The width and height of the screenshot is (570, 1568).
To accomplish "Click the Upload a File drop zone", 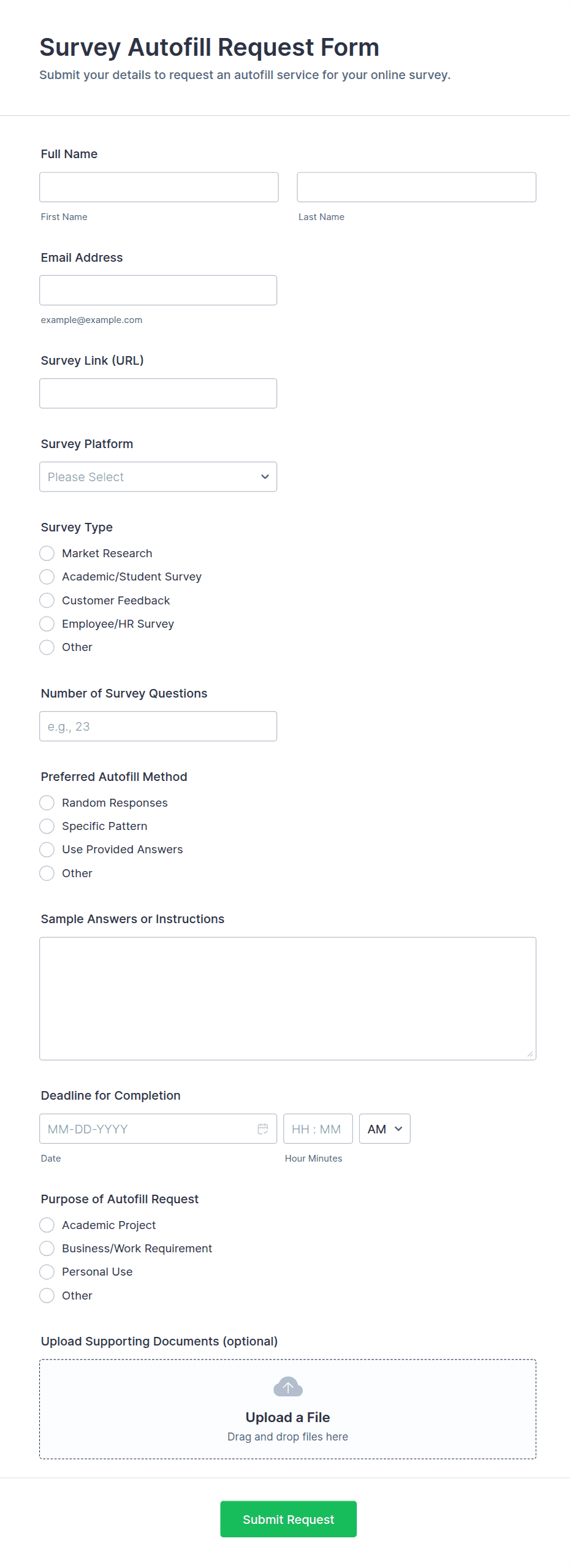I will [x=287, y=1409].
